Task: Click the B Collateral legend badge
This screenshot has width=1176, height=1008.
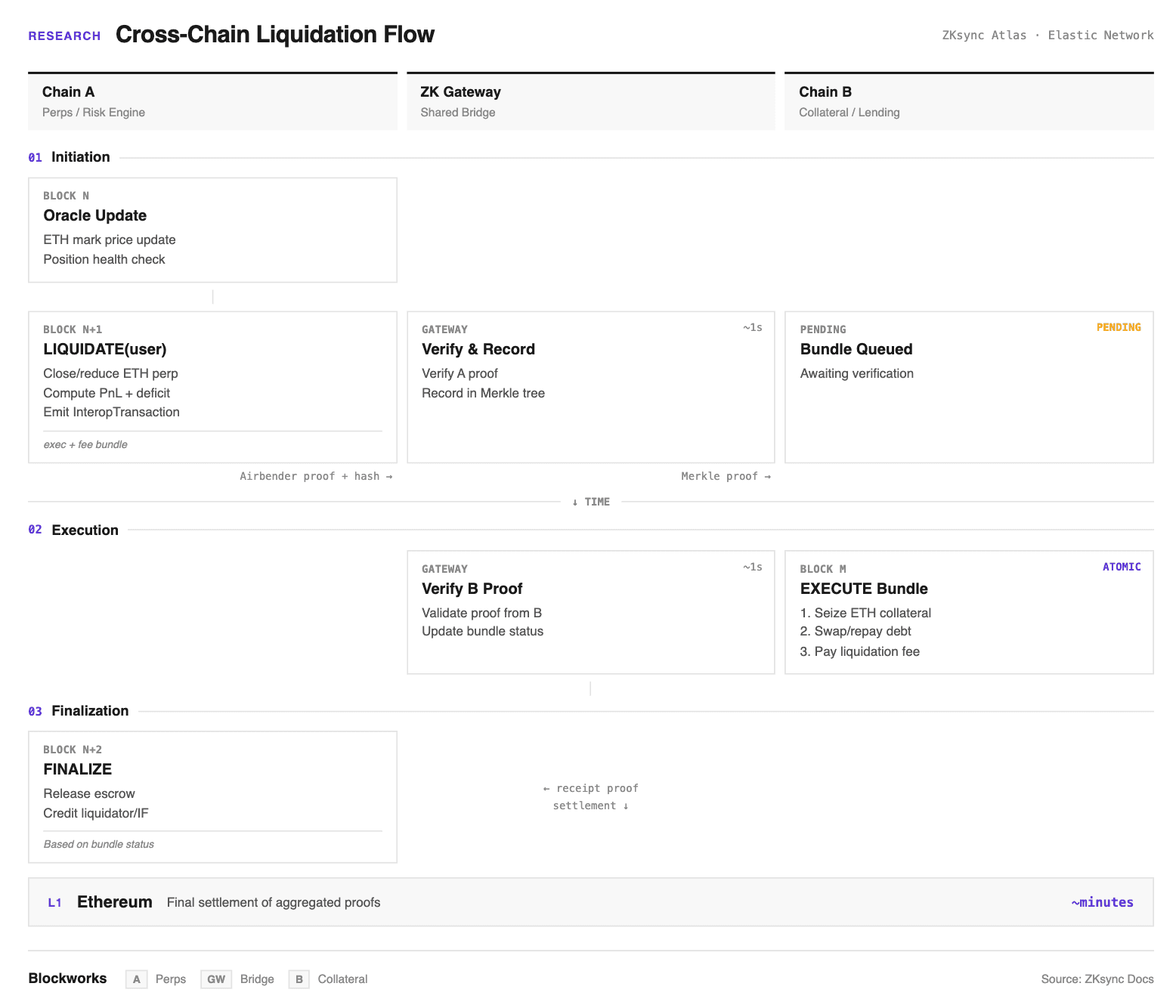Action: pyautogui.click(x=299, y=979)
